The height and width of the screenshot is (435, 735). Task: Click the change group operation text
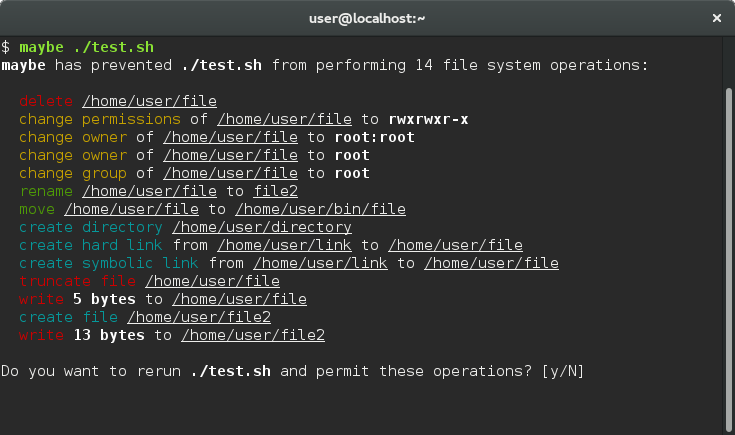73,173
